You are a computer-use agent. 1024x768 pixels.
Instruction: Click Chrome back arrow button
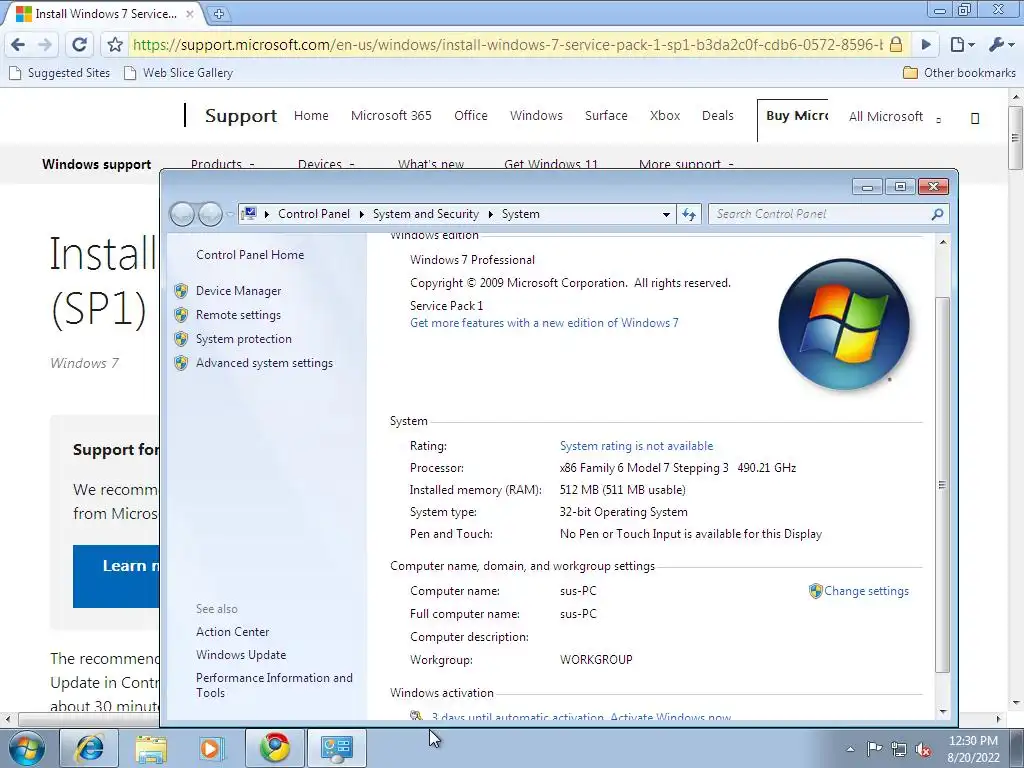click(18, 44)
